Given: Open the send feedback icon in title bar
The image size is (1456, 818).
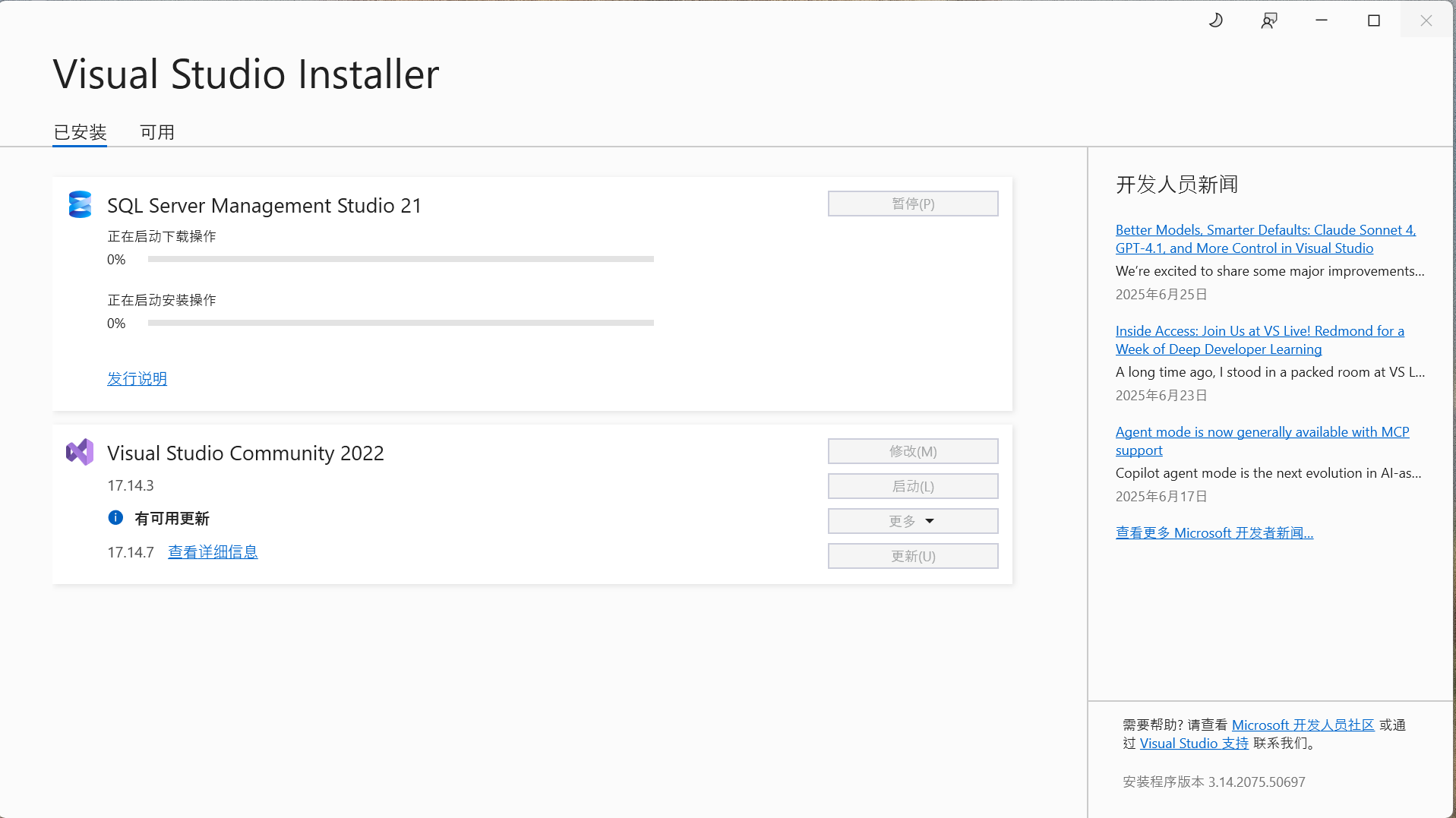Looking at the screenshot, I should (1268, 20).
